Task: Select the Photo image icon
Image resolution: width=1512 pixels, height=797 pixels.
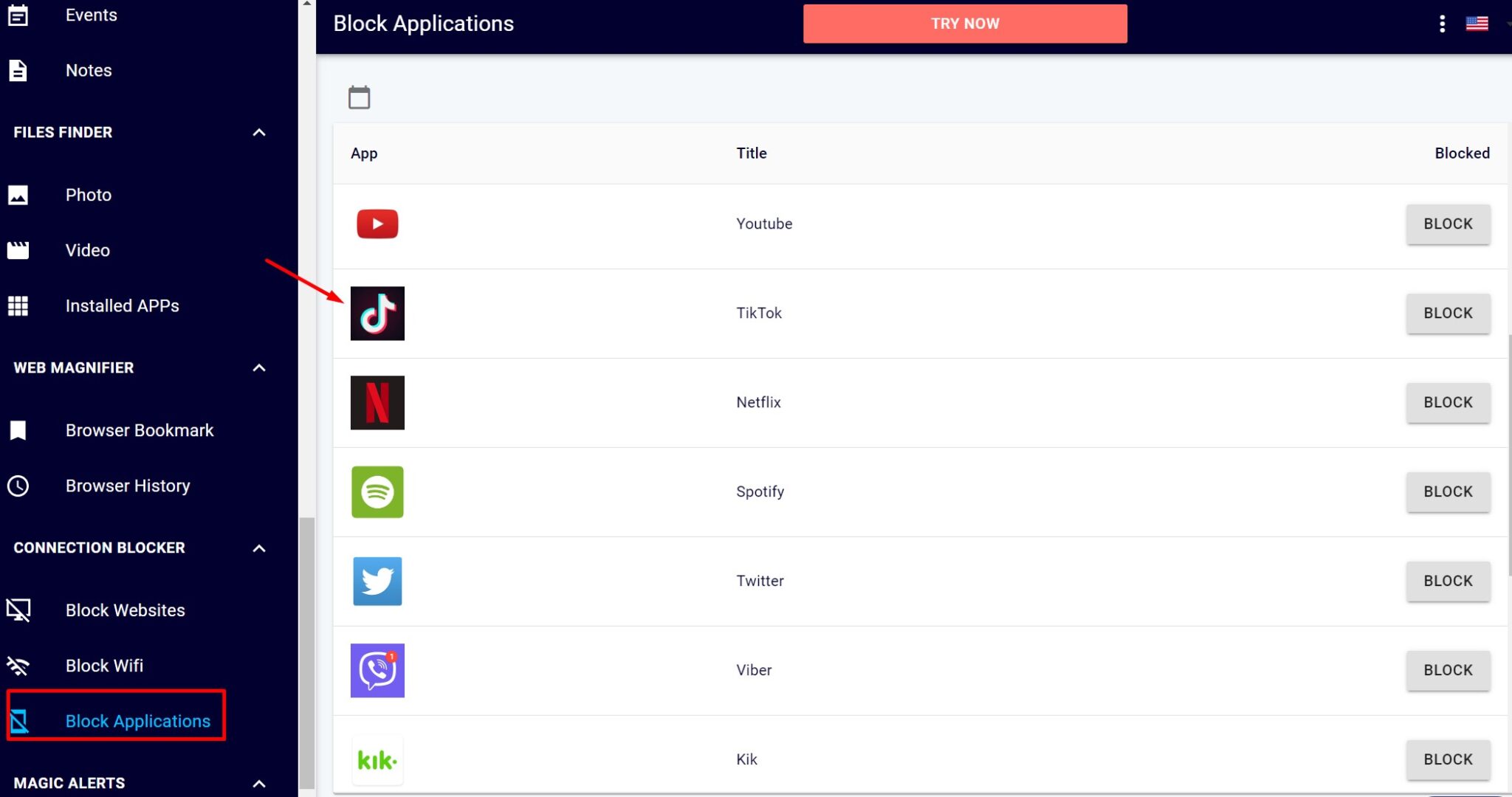Action: (x=18, y=194)
